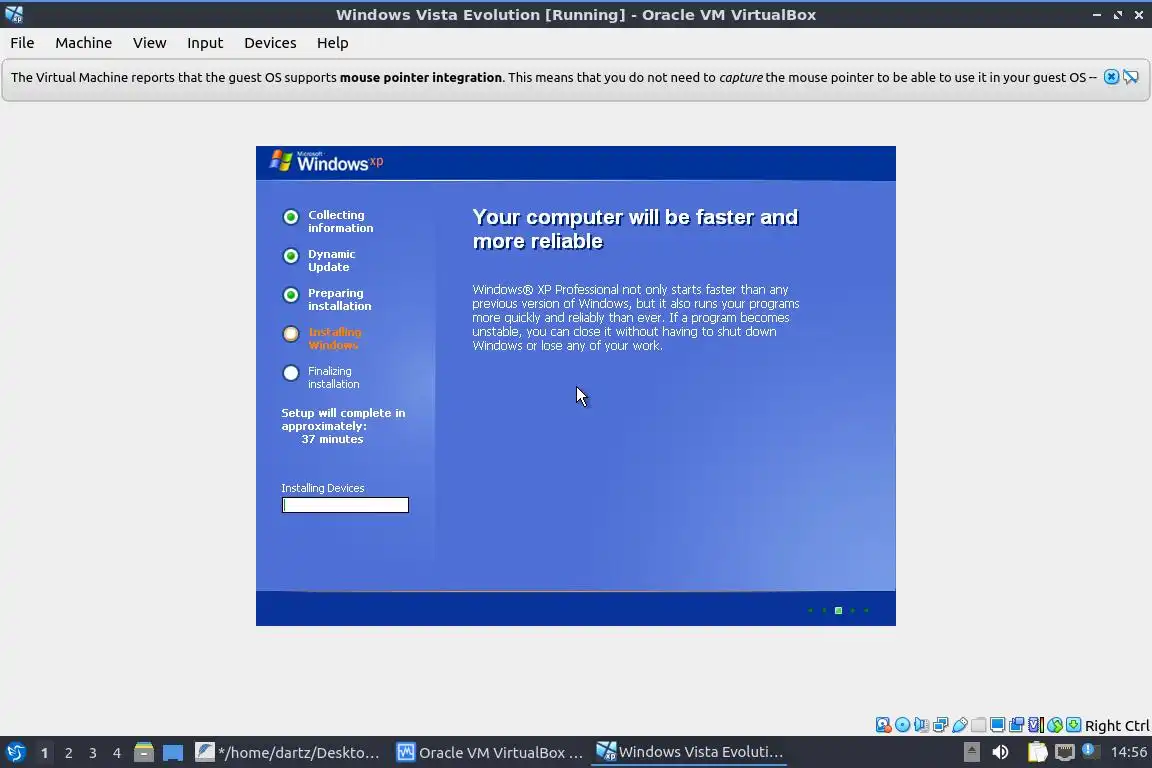Click the recording indicator icon
Viewport: 1152px width, 768px height.
tap(1017, 725)
